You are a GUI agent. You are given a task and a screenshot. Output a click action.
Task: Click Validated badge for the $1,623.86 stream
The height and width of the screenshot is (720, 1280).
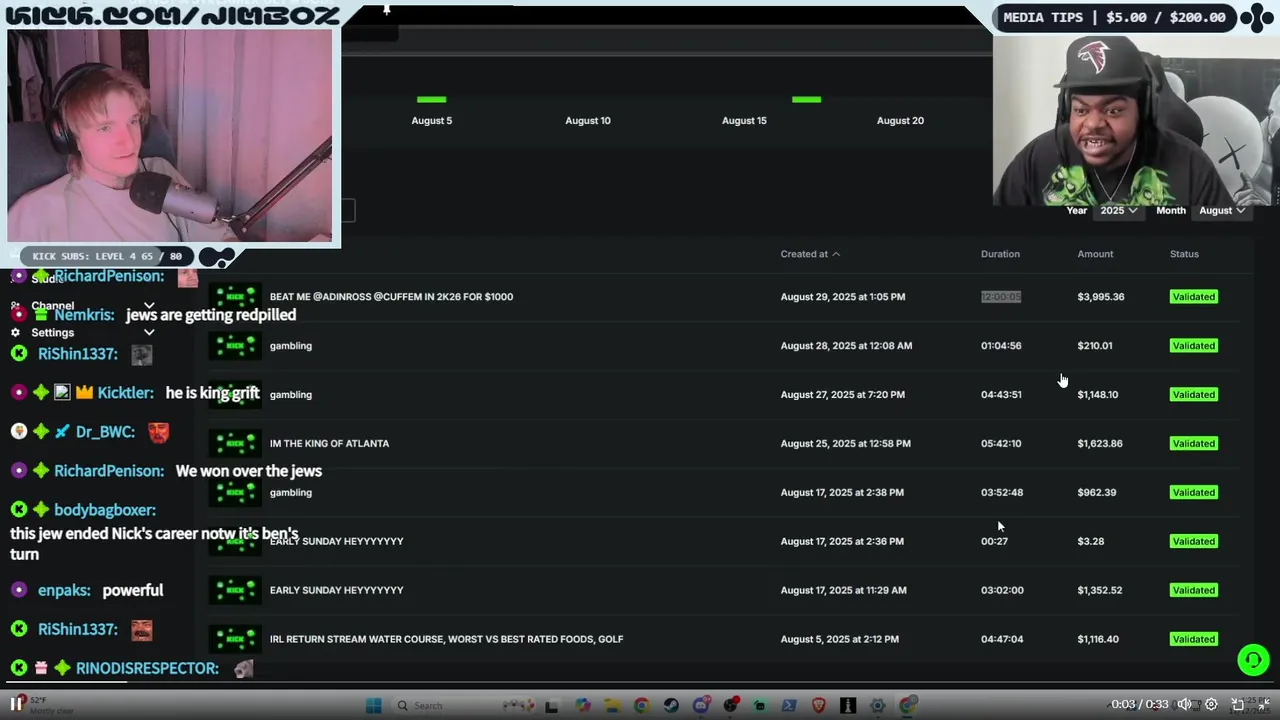point(1194,443)
